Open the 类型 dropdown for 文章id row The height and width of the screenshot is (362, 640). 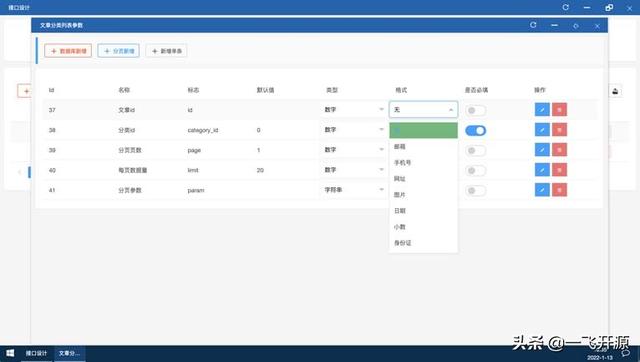(353, 109)
